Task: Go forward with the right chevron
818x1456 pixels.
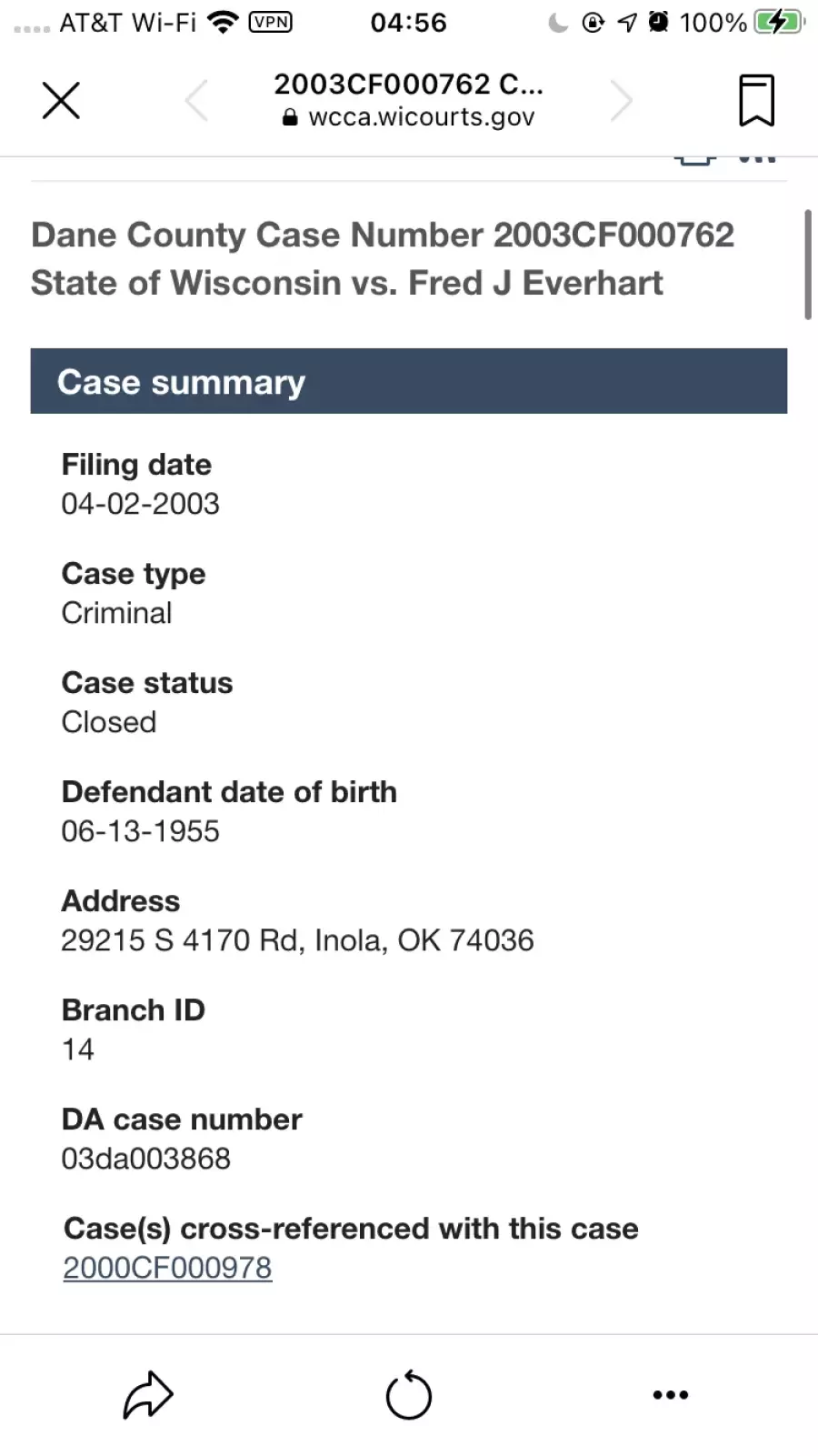Action: 621,100
